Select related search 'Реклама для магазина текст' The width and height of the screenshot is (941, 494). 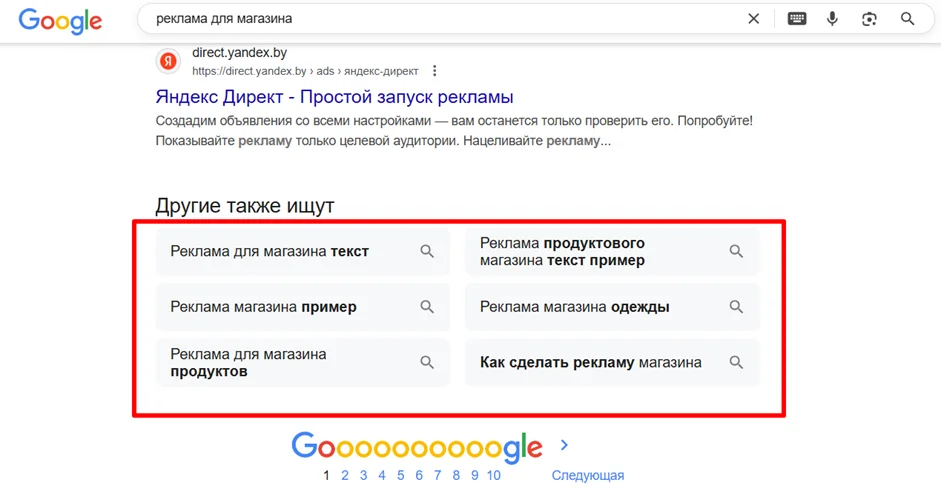tap(302, 251)
